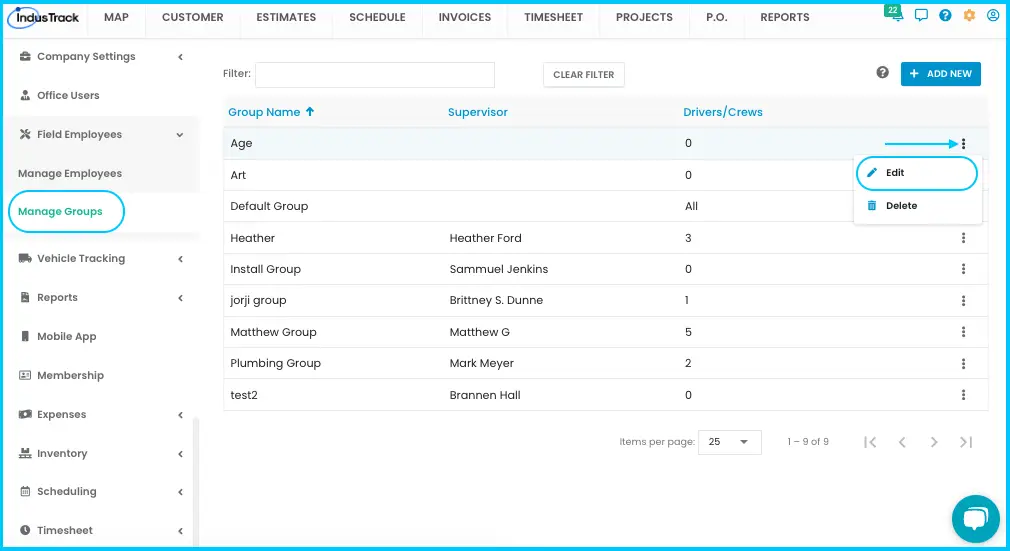Open the three-dot menu for Heather row
The image size is (1010, 551).
click(x=963, y=238)
